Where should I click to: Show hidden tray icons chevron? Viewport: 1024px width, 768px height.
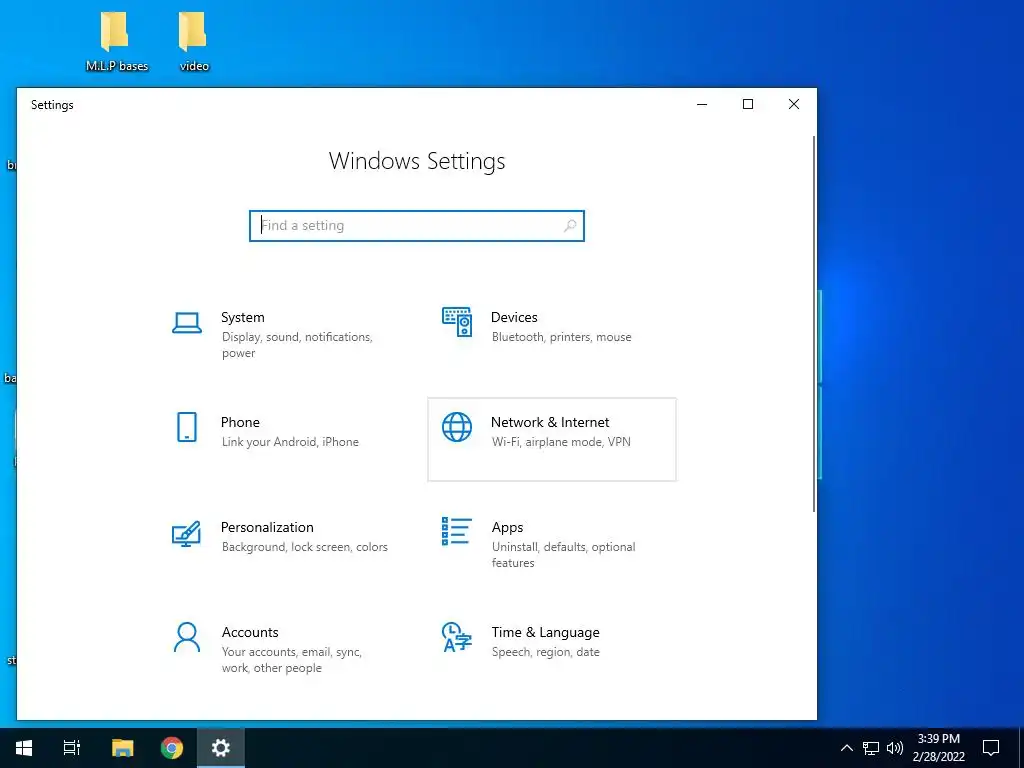[846, 748]
